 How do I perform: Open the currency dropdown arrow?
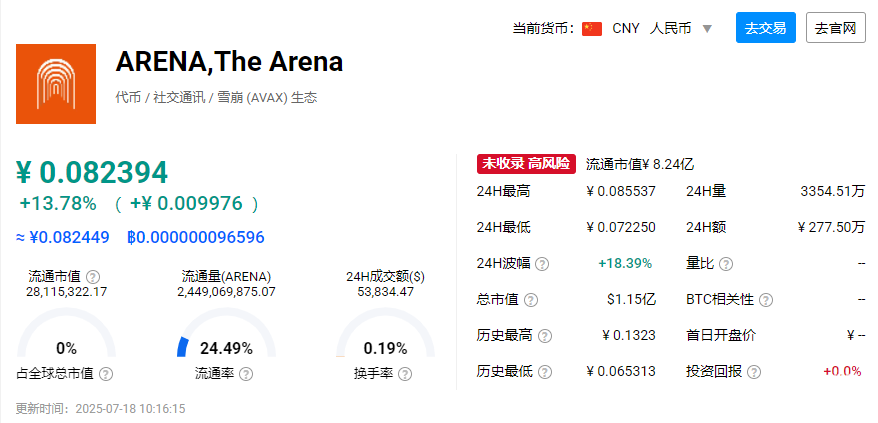[707, 29]
